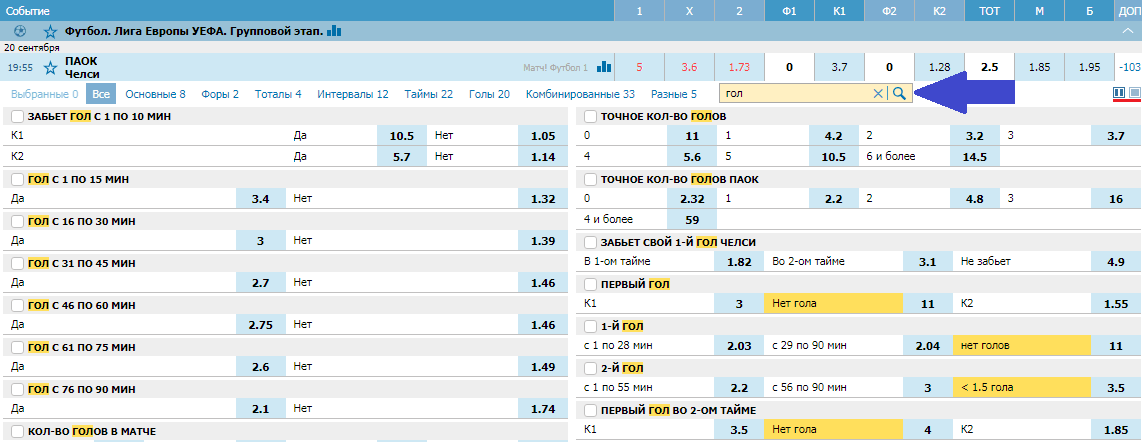The image size is (1142, 442).
Task: Check 'Гол с 16 по 30 мин' box
Action: pos(17,221)
